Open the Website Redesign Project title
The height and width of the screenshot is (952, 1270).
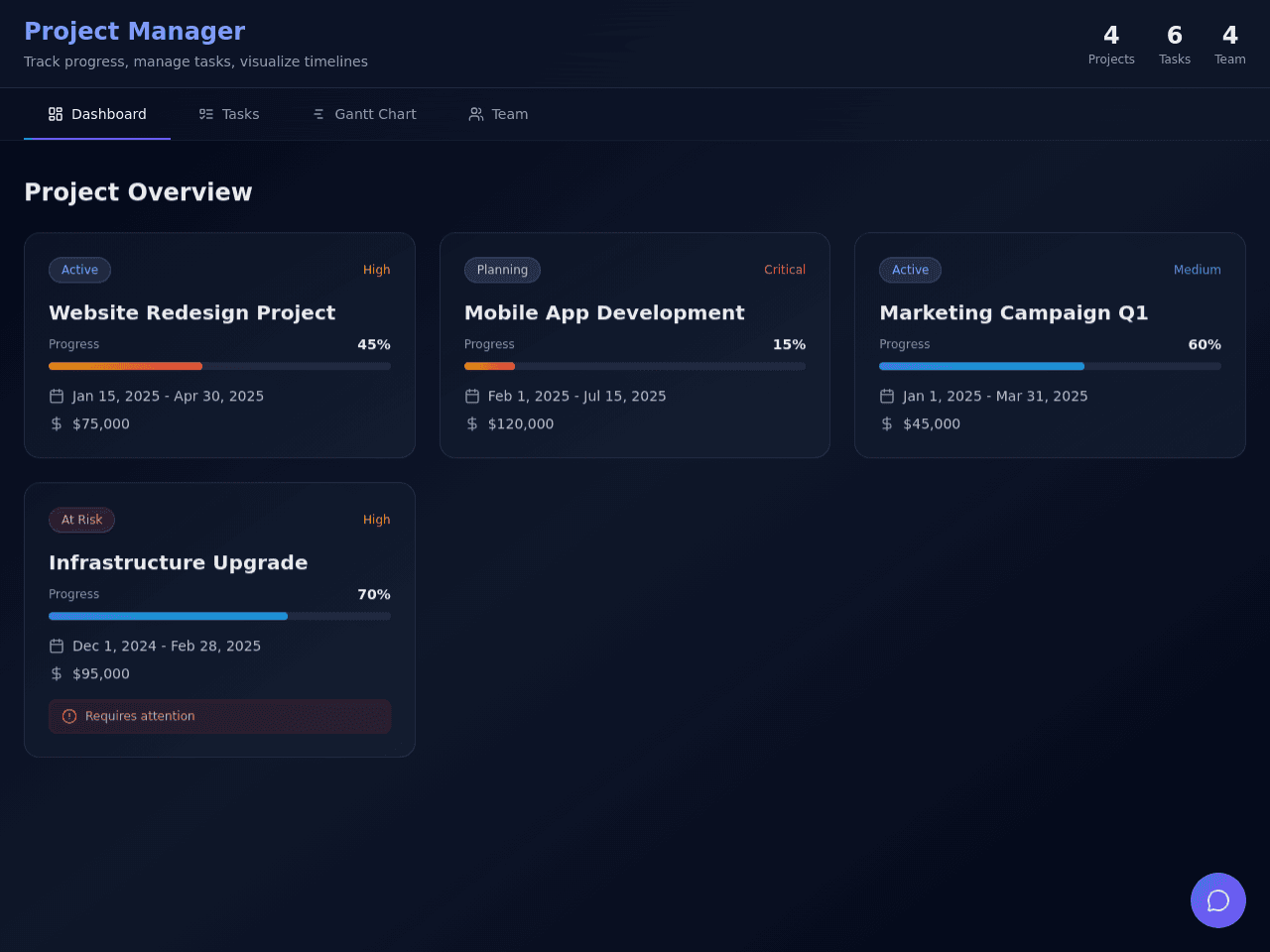click(192, 312)
